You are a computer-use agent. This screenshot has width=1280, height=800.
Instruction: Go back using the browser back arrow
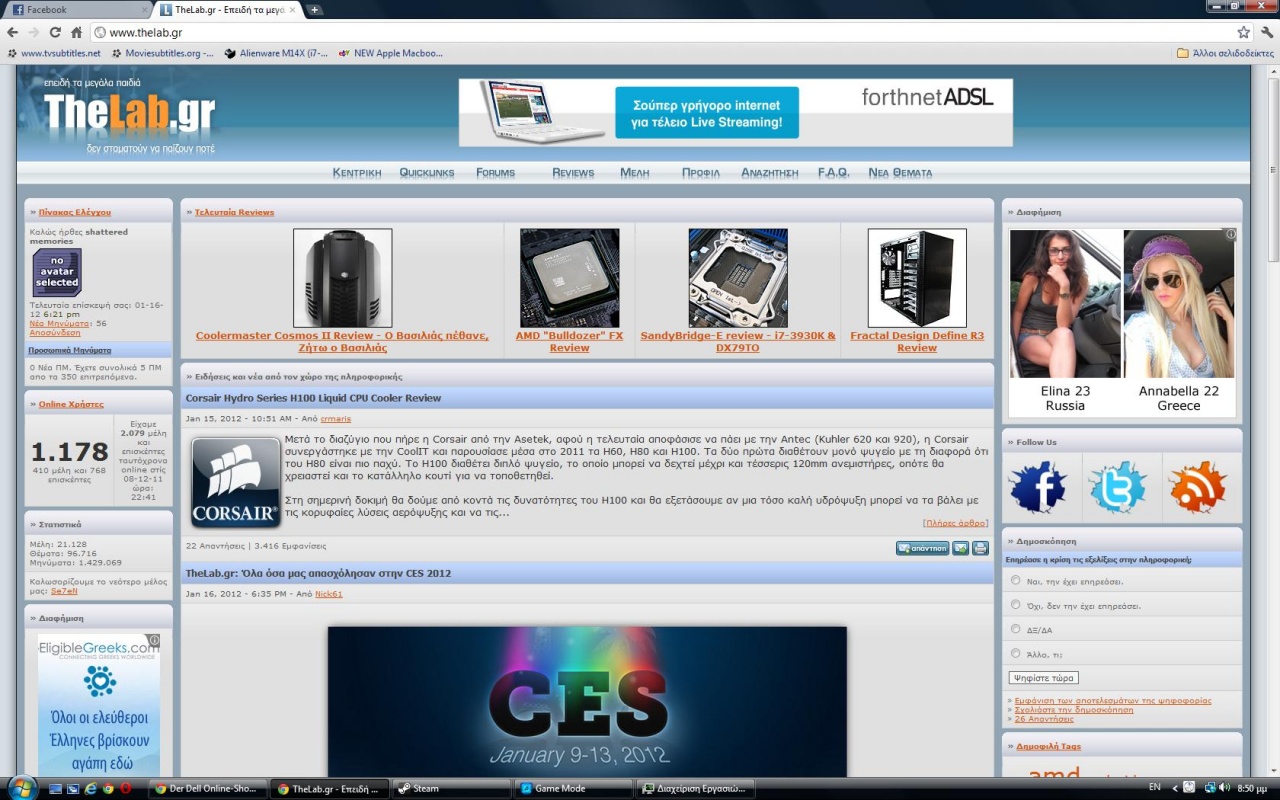tap(12, 33)
